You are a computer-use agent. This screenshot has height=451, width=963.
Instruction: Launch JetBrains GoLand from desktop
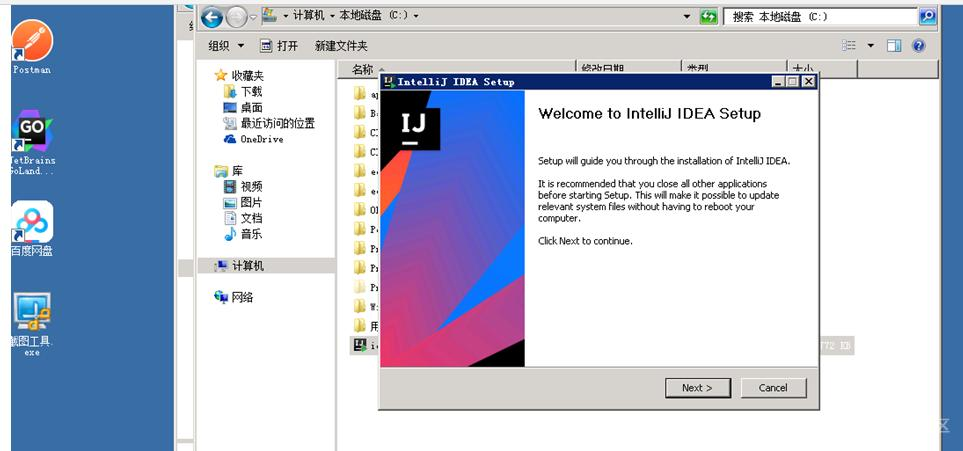(x=32, y=143)
